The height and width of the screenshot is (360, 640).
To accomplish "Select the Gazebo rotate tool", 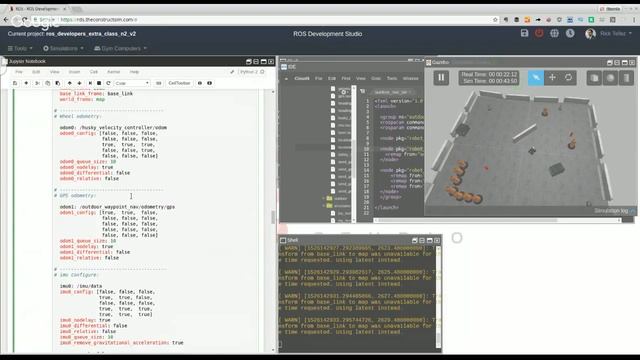I will pos(569,78).
